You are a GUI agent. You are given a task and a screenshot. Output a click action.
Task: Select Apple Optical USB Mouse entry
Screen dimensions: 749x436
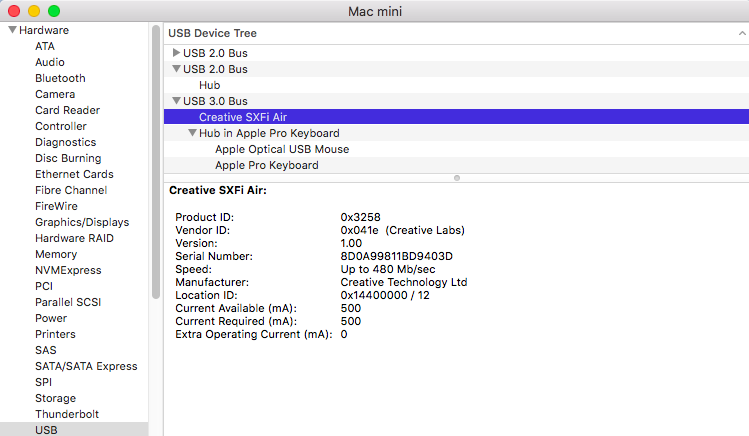point(282,149)
